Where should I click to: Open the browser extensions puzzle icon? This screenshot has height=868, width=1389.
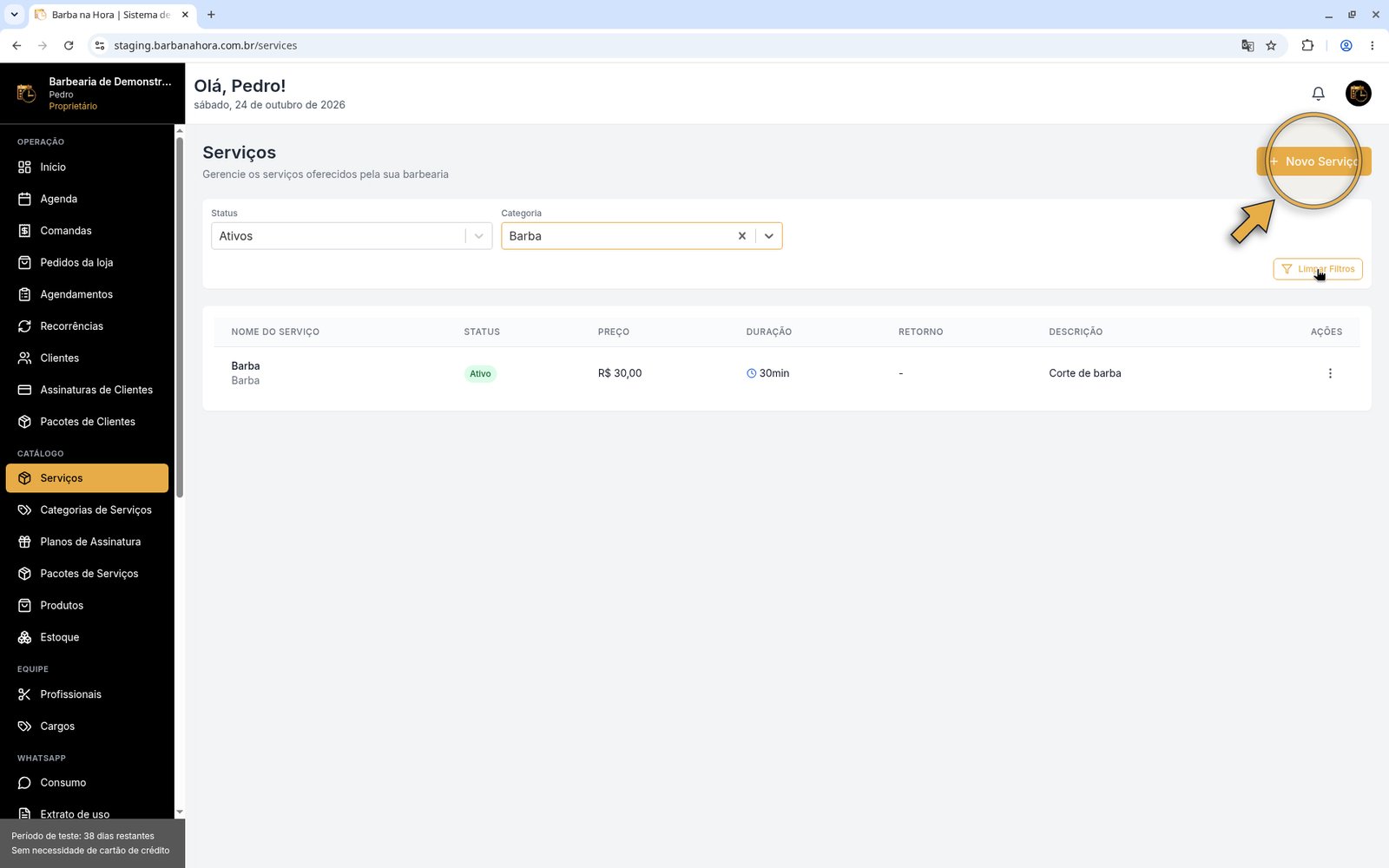click(x=1307, y=46)
